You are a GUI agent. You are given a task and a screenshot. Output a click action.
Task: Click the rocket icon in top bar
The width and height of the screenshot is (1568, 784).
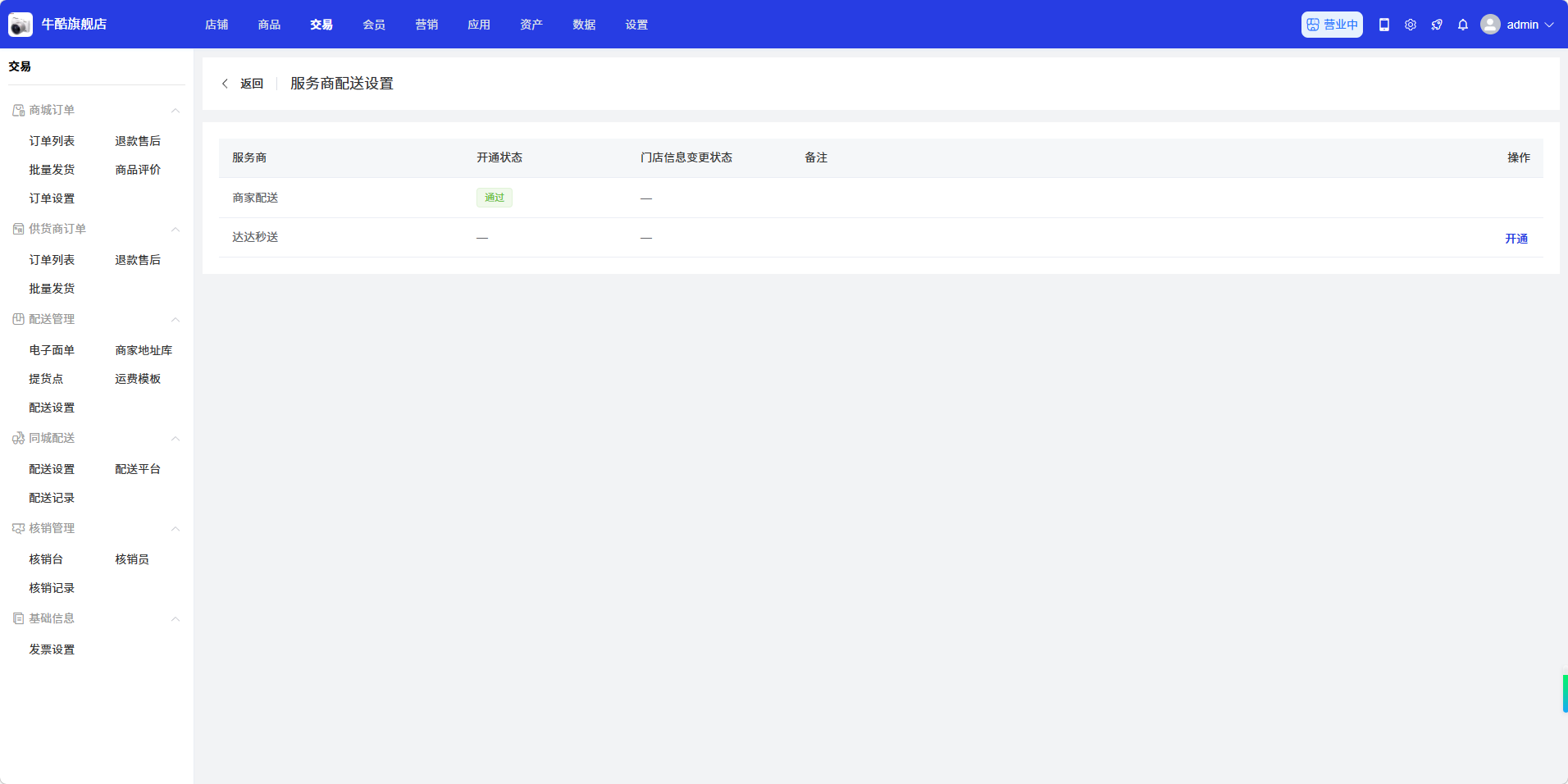pyautogui.click(x=1437, y=25)
